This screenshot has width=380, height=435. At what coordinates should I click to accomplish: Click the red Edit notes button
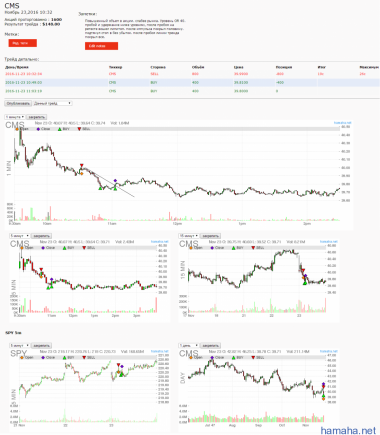tap(101, 46)
